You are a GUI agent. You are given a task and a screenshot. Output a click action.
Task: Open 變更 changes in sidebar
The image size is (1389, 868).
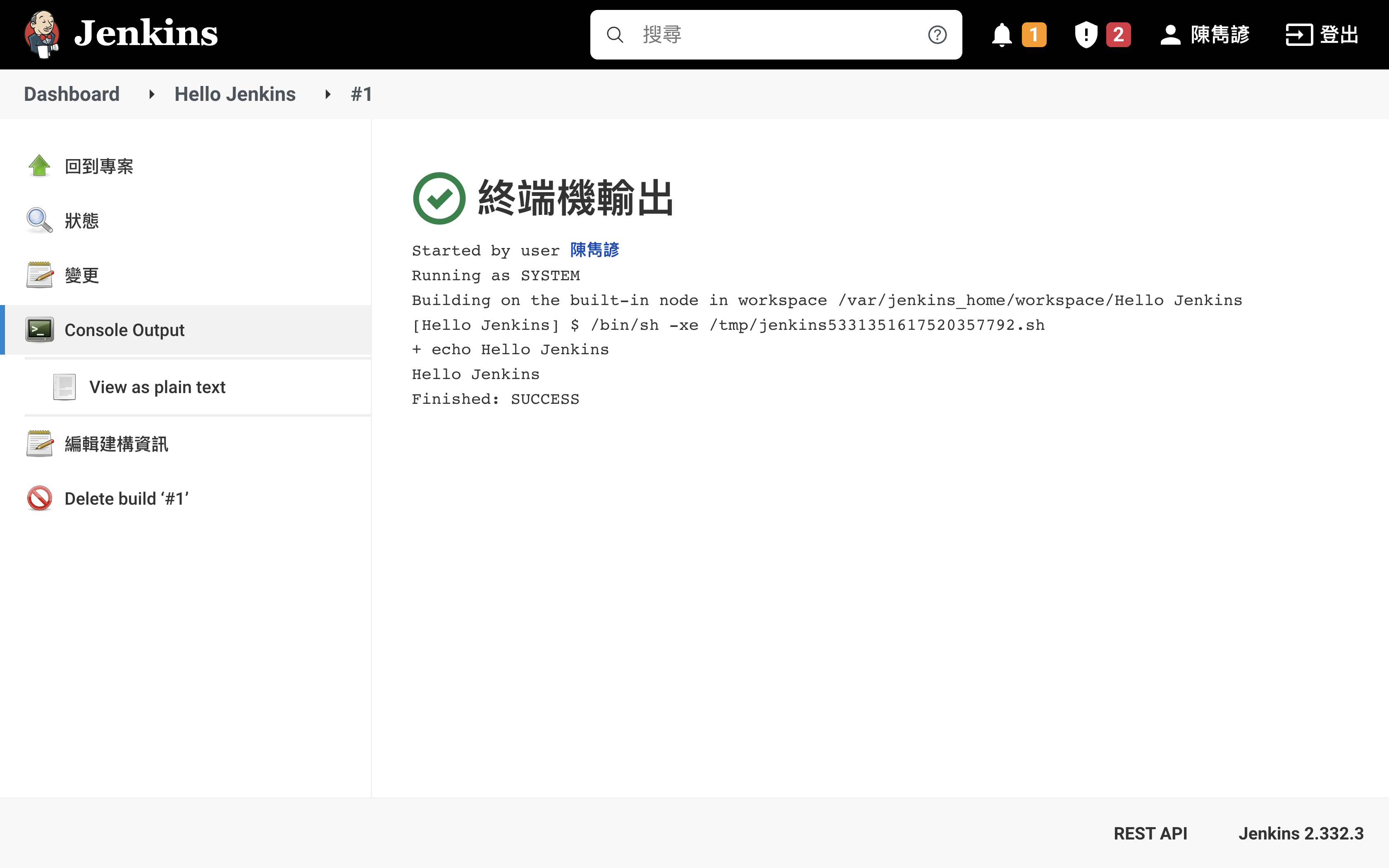click(x=81, y=276)
